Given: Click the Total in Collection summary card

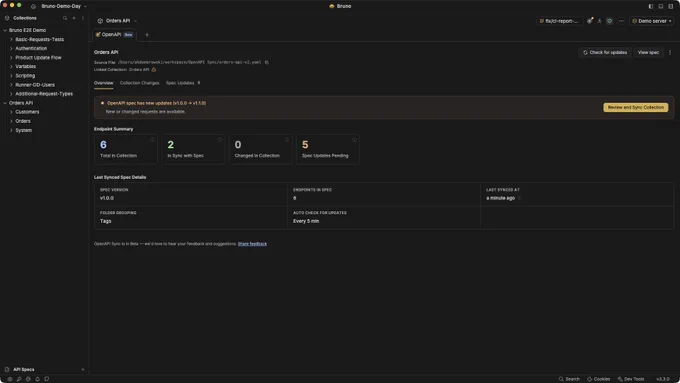Looking at the screenshot, I should [x=126, y=149].
